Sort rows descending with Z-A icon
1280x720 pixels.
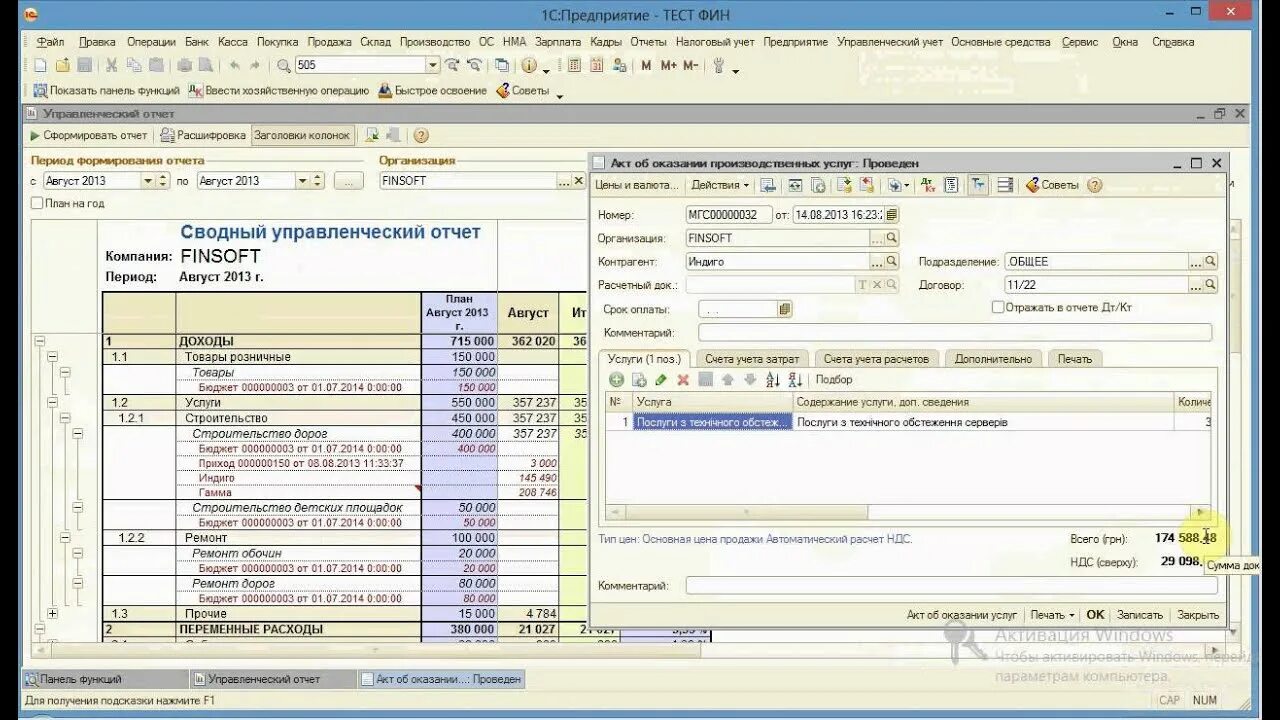[795, 380]
